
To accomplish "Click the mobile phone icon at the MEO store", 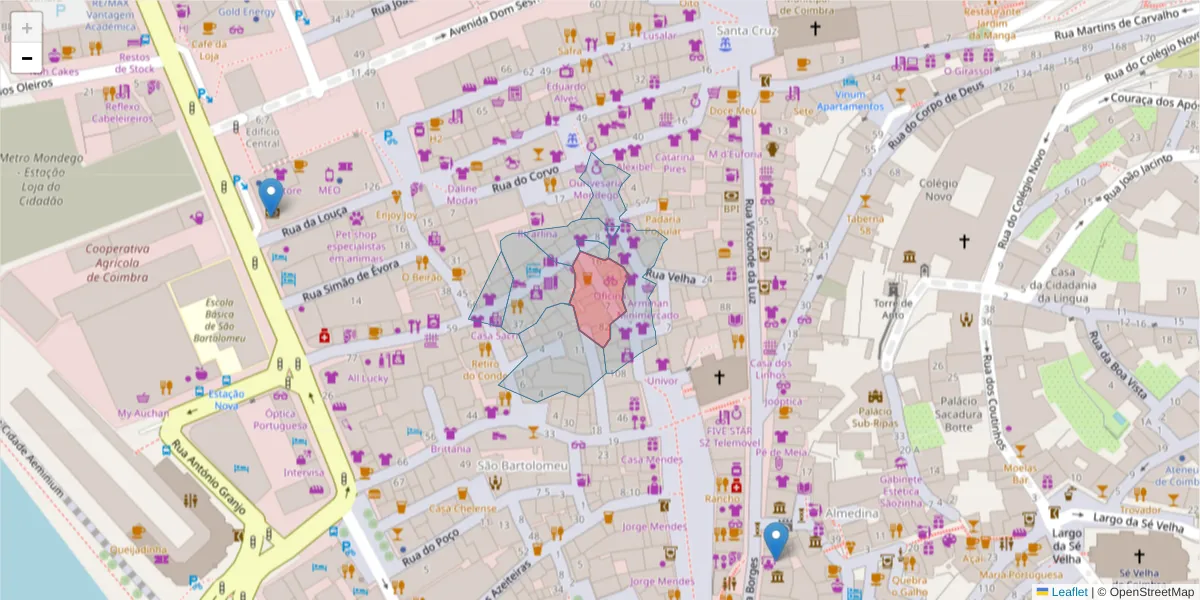I will (329, 175).
